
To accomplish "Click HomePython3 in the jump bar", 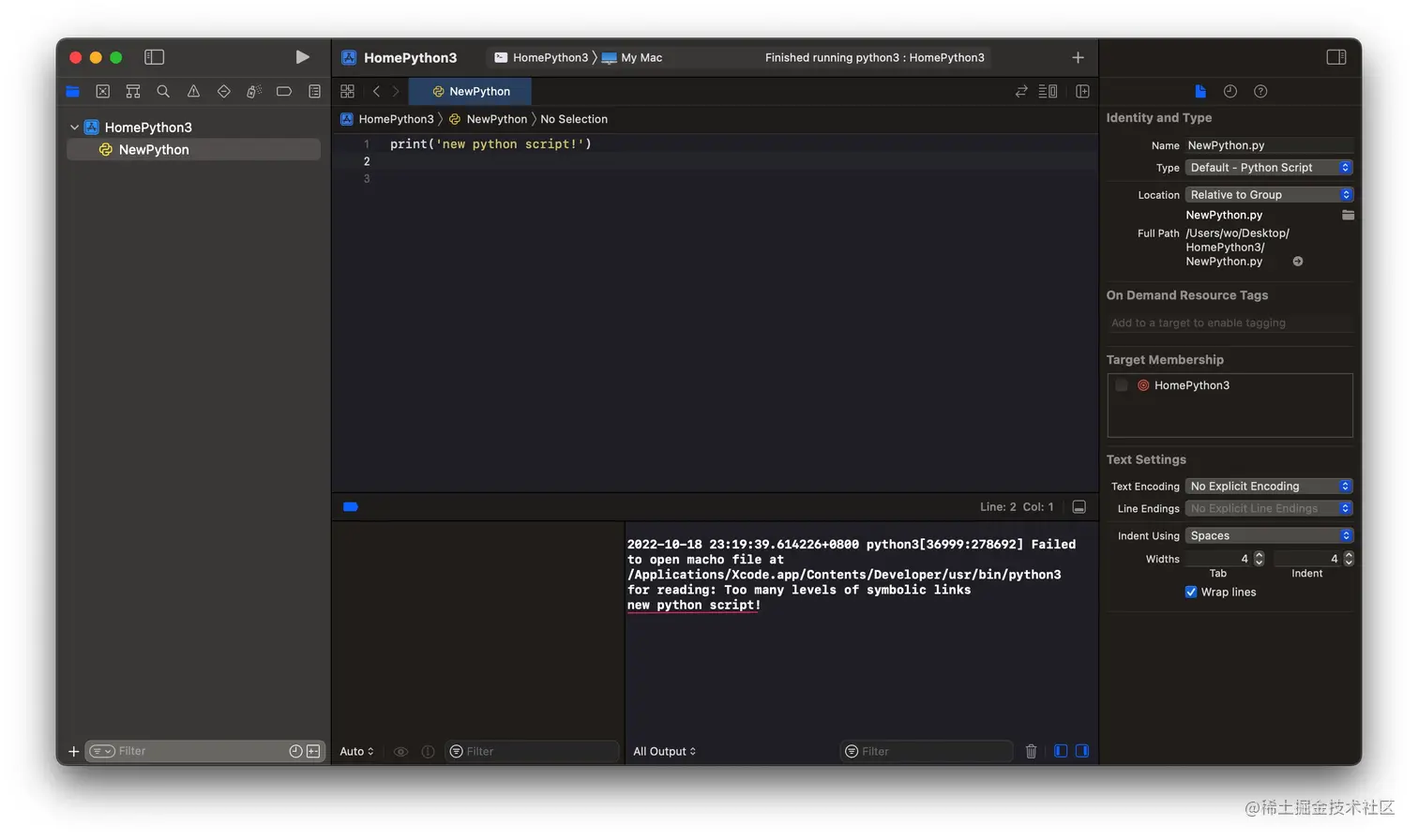I will [x=387, y=119].
